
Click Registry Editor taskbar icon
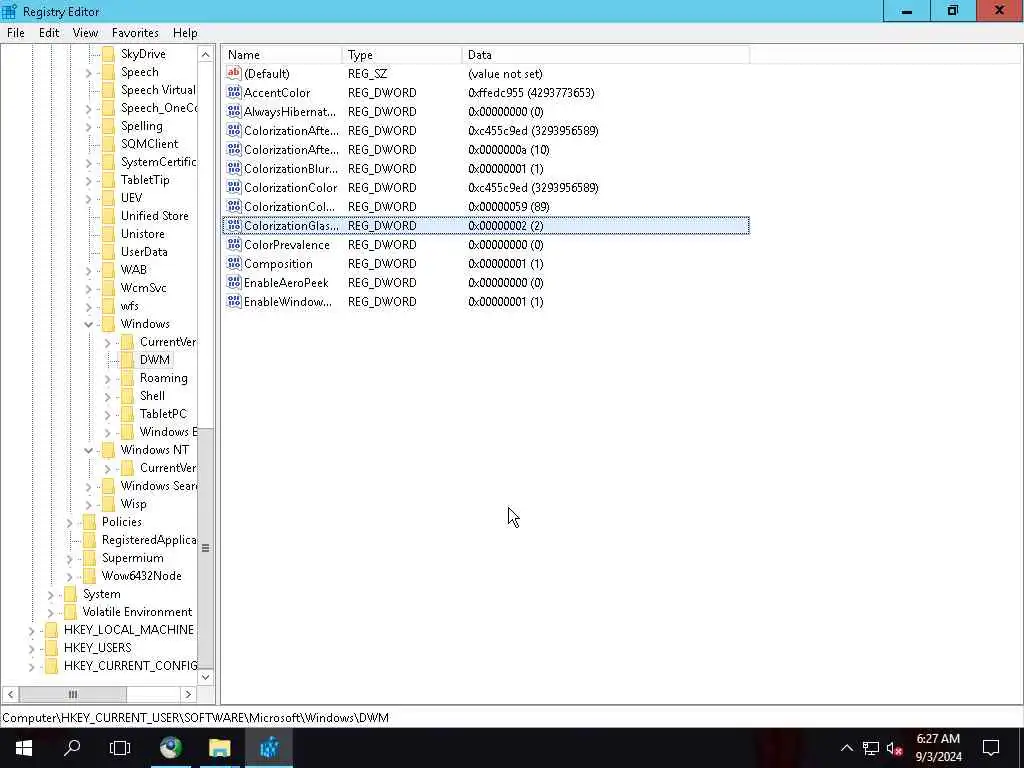pyautogui.click(x=269, y=748)
